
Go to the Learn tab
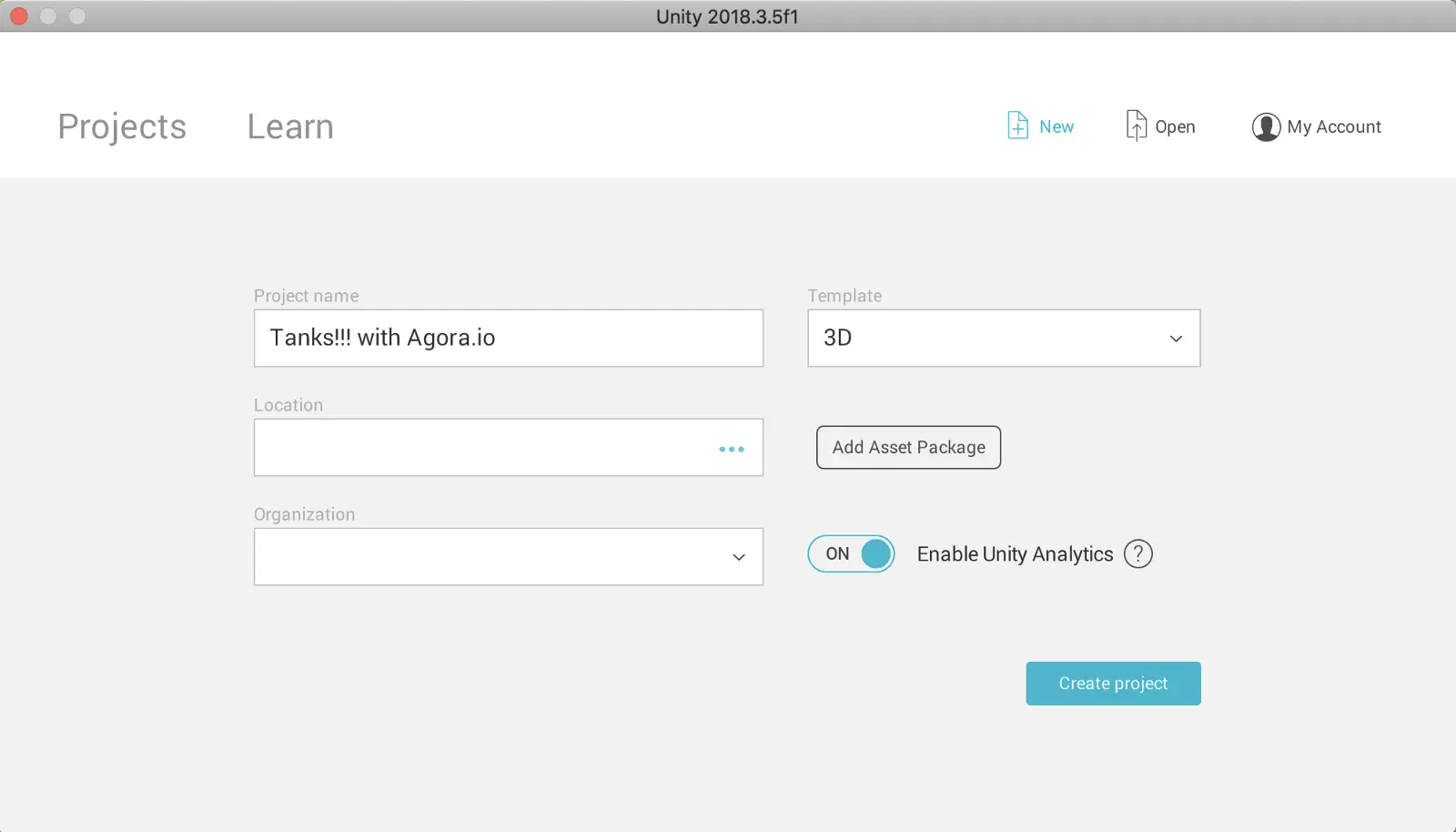290,127
